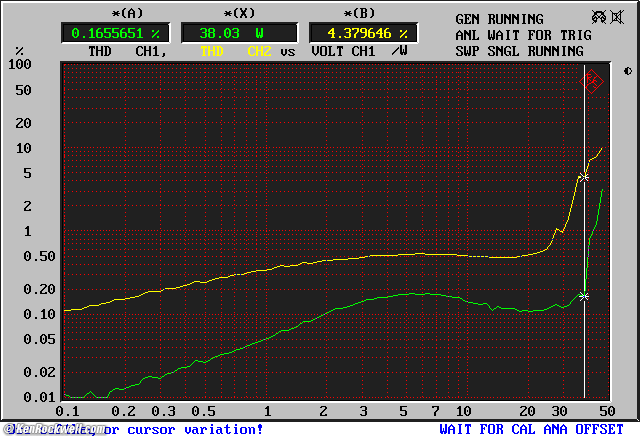Click the x-axis 5 watt label
The image size is (640, 436).
[x=403, y=411]
